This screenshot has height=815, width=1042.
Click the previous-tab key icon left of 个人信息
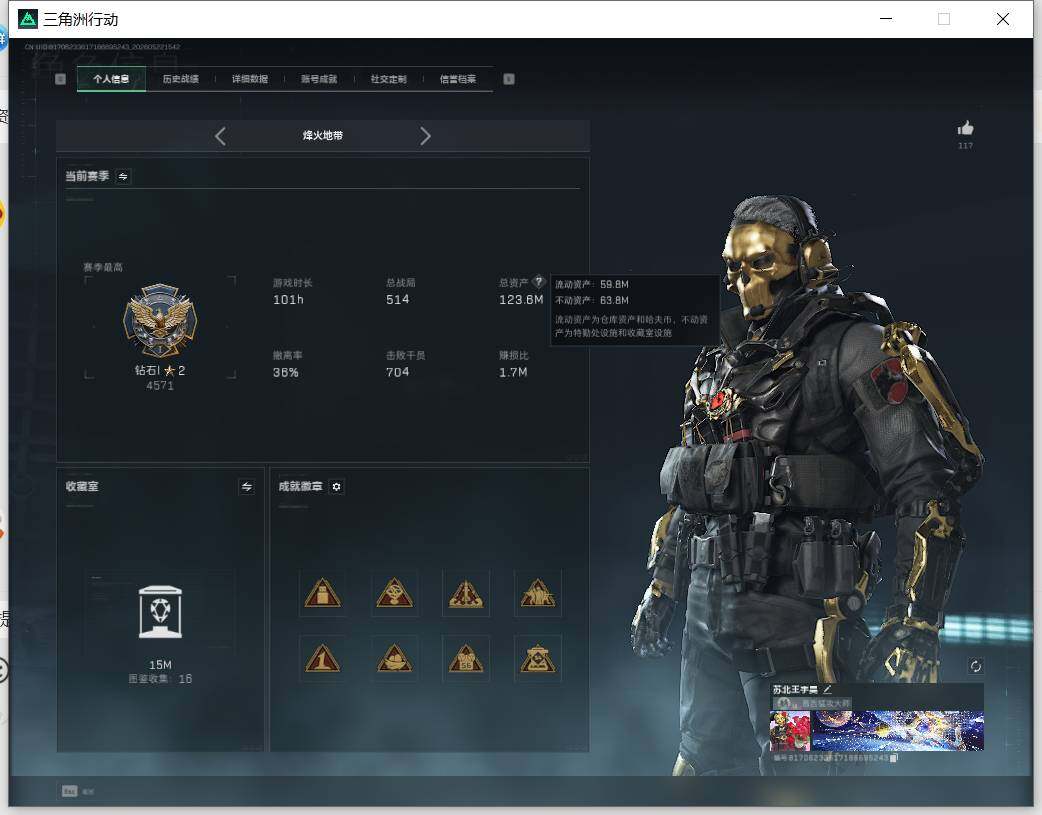pos(60,79)
